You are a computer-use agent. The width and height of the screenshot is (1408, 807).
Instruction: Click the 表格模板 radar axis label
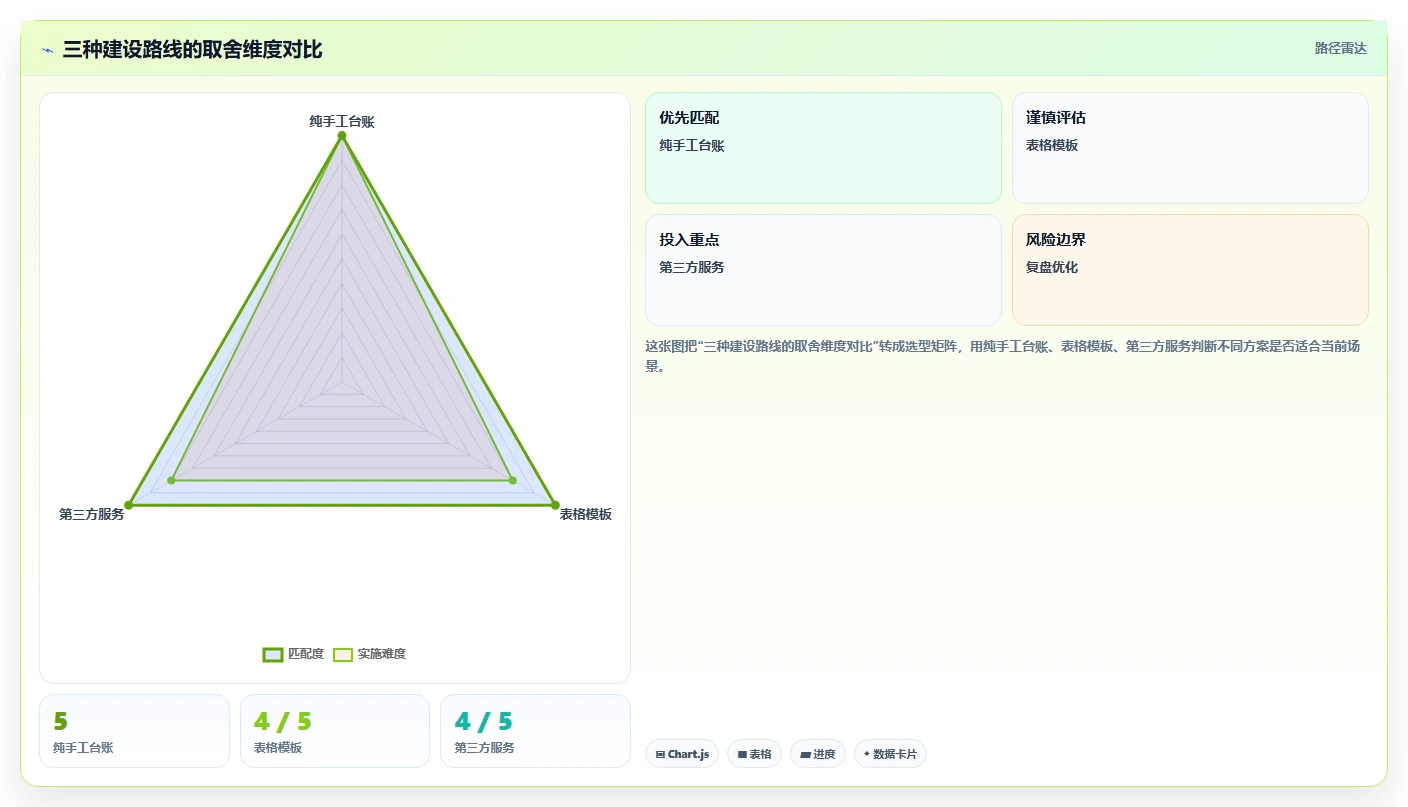[585, 514]
